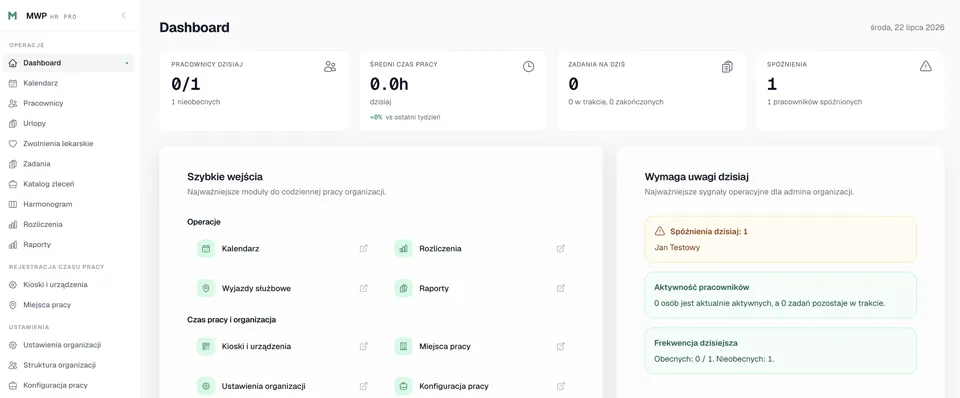Viewport: 960px width, 398px height.
Task: Click the '1 nieobecnych' text in Pracownicy card
Action: (x=195, y=102)
